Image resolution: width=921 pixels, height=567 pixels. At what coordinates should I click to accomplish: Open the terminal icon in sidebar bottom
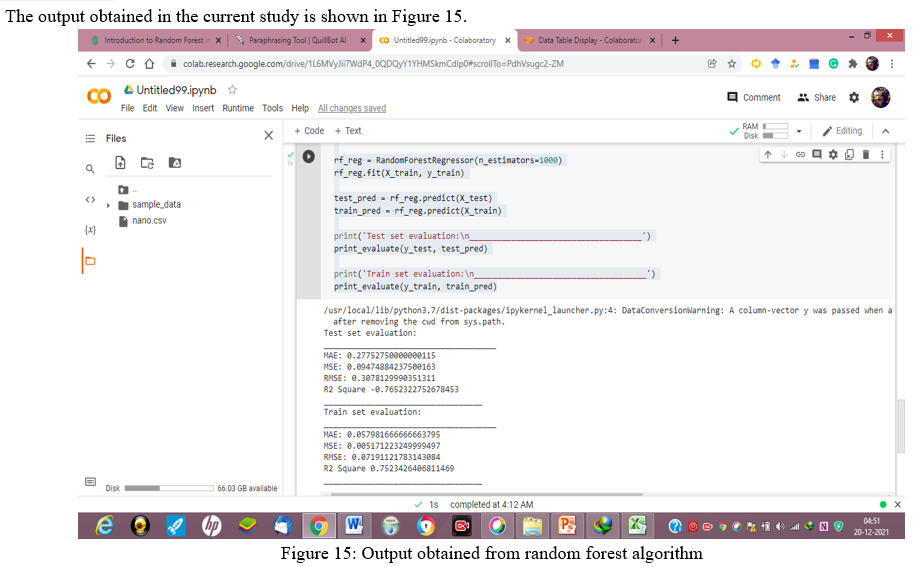click(x=90, y=482)
